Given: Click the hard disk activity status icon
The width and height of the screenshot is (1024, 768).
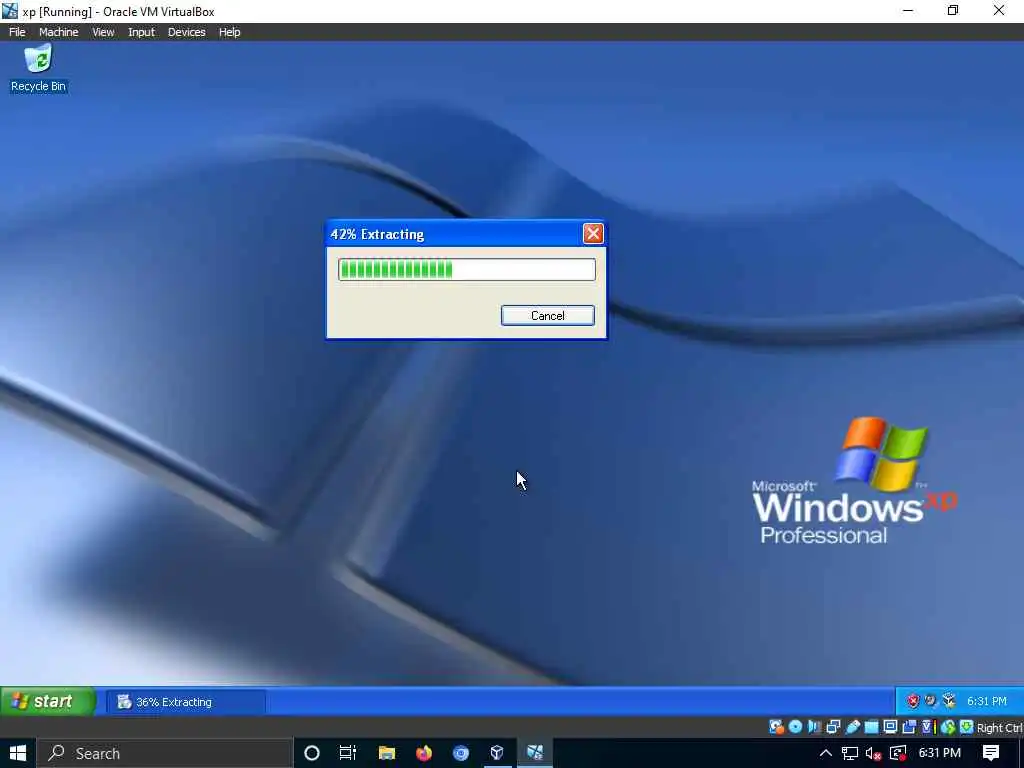Looking at the screenshot, I should click(x=776, y=727).
